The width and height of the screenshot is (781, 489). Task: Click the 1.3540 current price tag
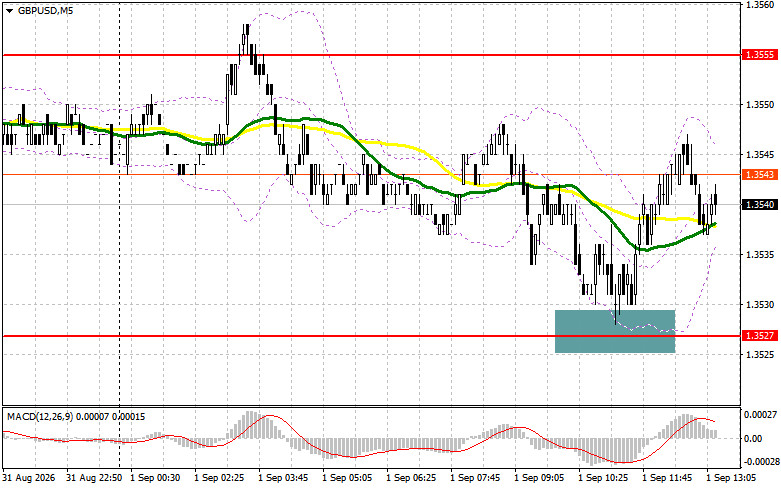[760, 205]
